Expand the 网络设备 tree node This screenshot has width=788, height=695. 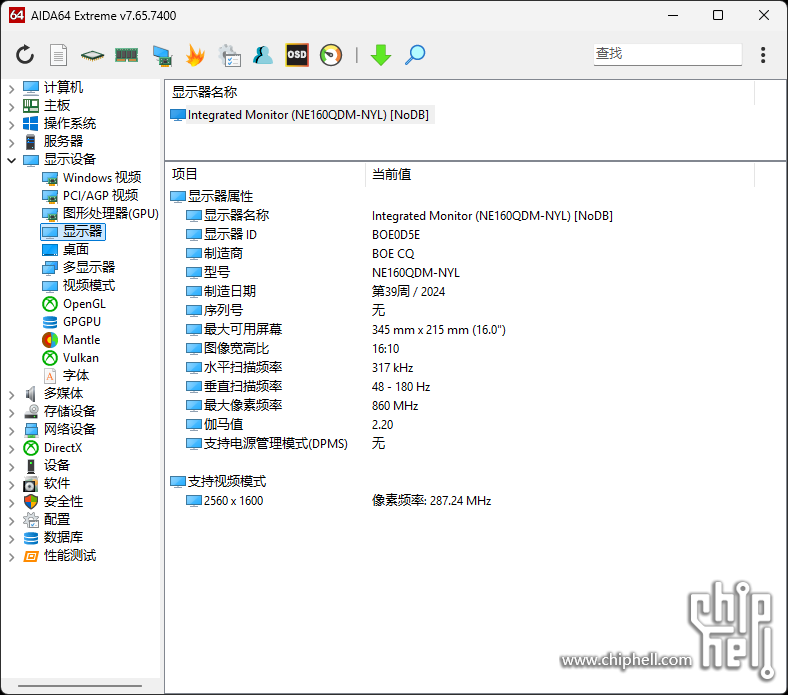[12, 431]
